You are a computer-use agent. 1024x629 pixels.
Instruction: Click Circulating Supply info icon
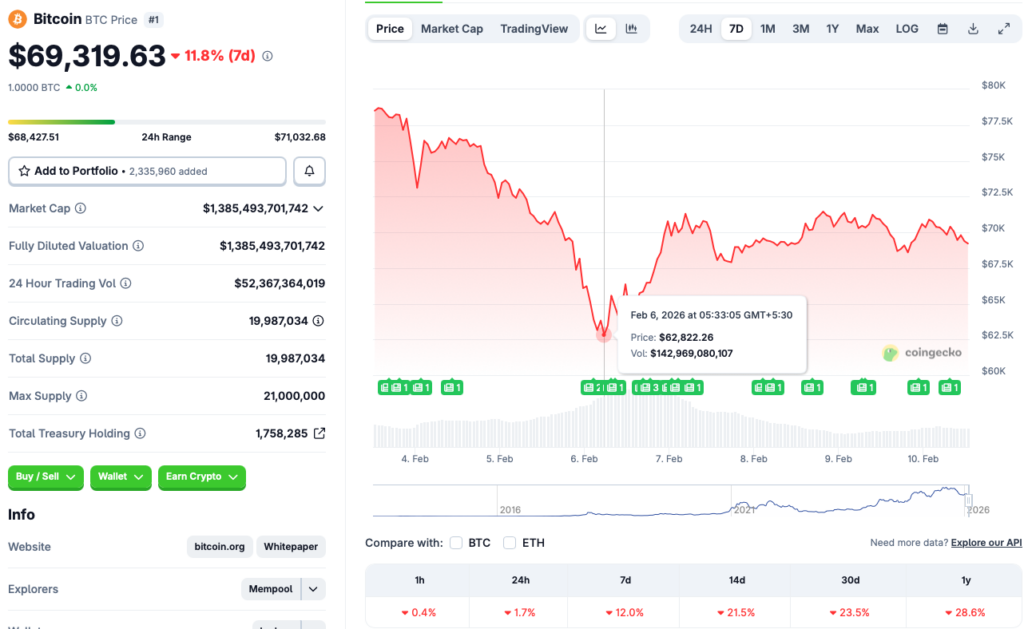[117, 321]
